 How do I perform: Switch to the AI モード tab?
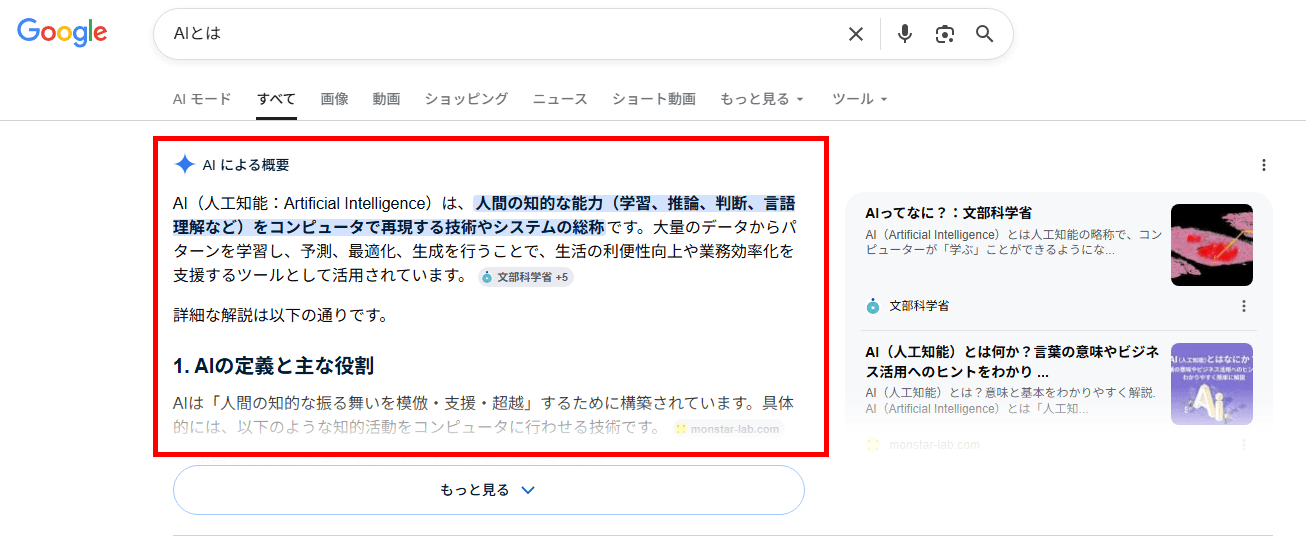pos(202,99)
